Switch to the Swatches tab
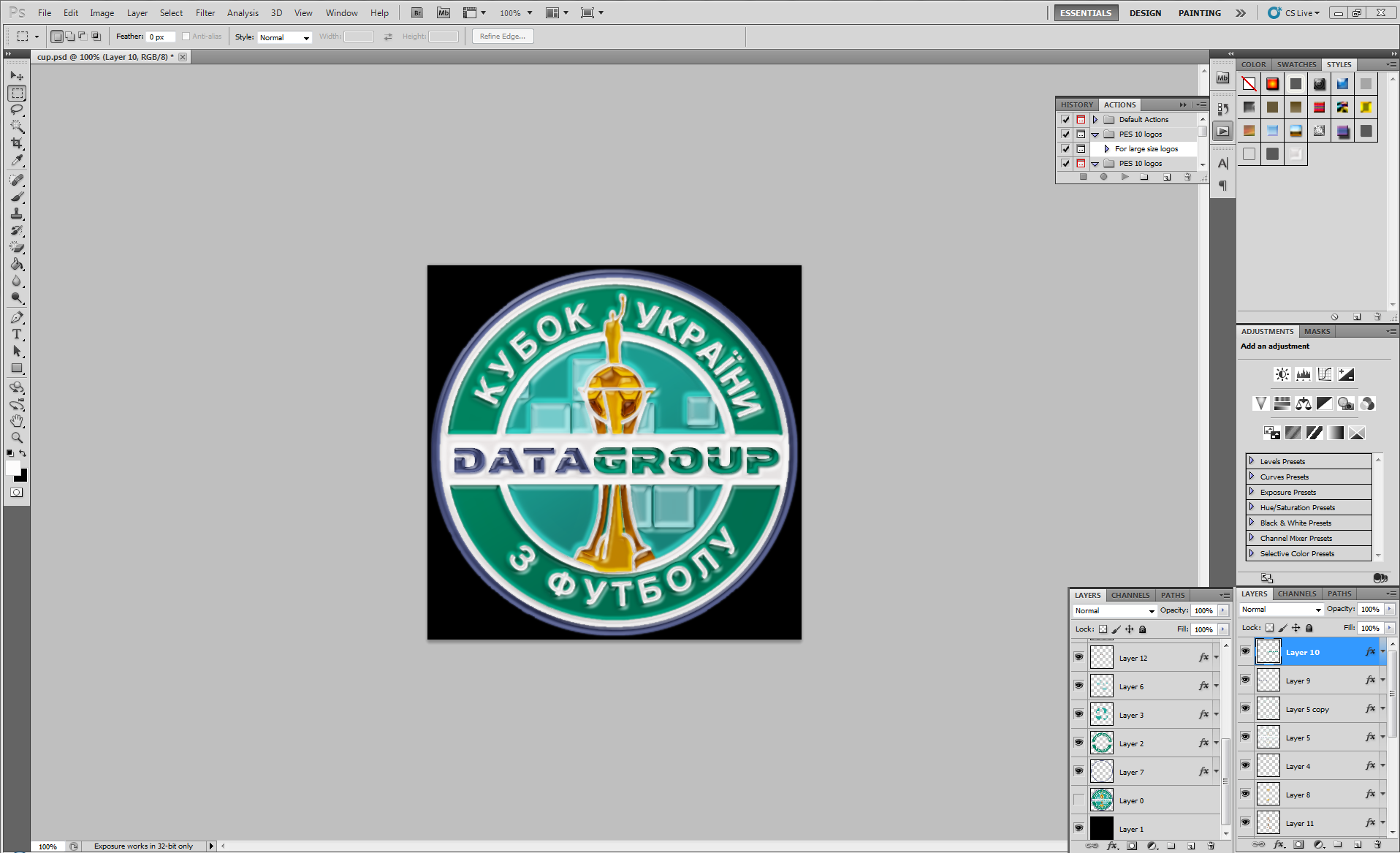 coord(1296,64)
